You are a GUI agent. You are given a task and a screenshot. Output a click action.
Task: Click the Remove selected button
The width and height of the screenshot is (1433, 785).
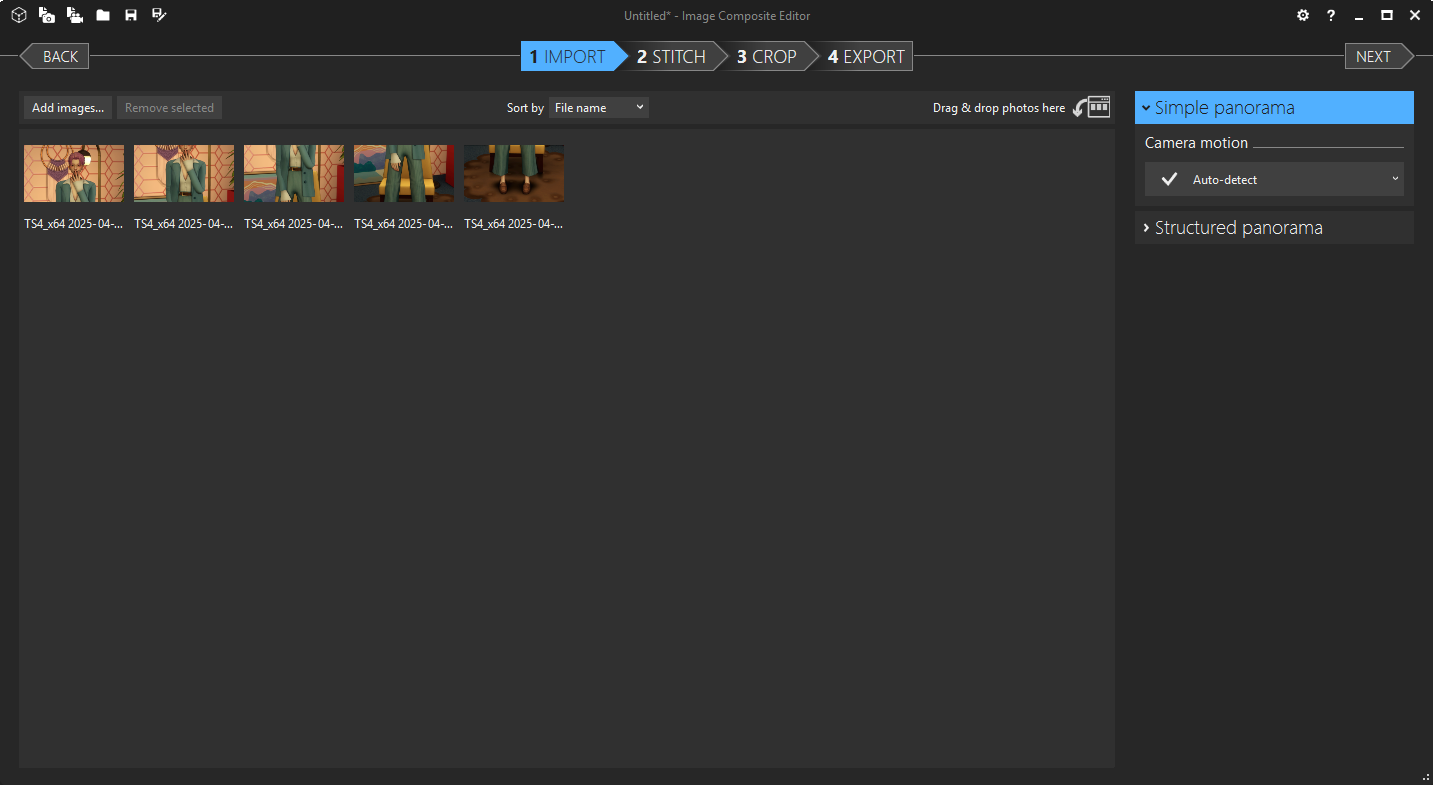169,107
